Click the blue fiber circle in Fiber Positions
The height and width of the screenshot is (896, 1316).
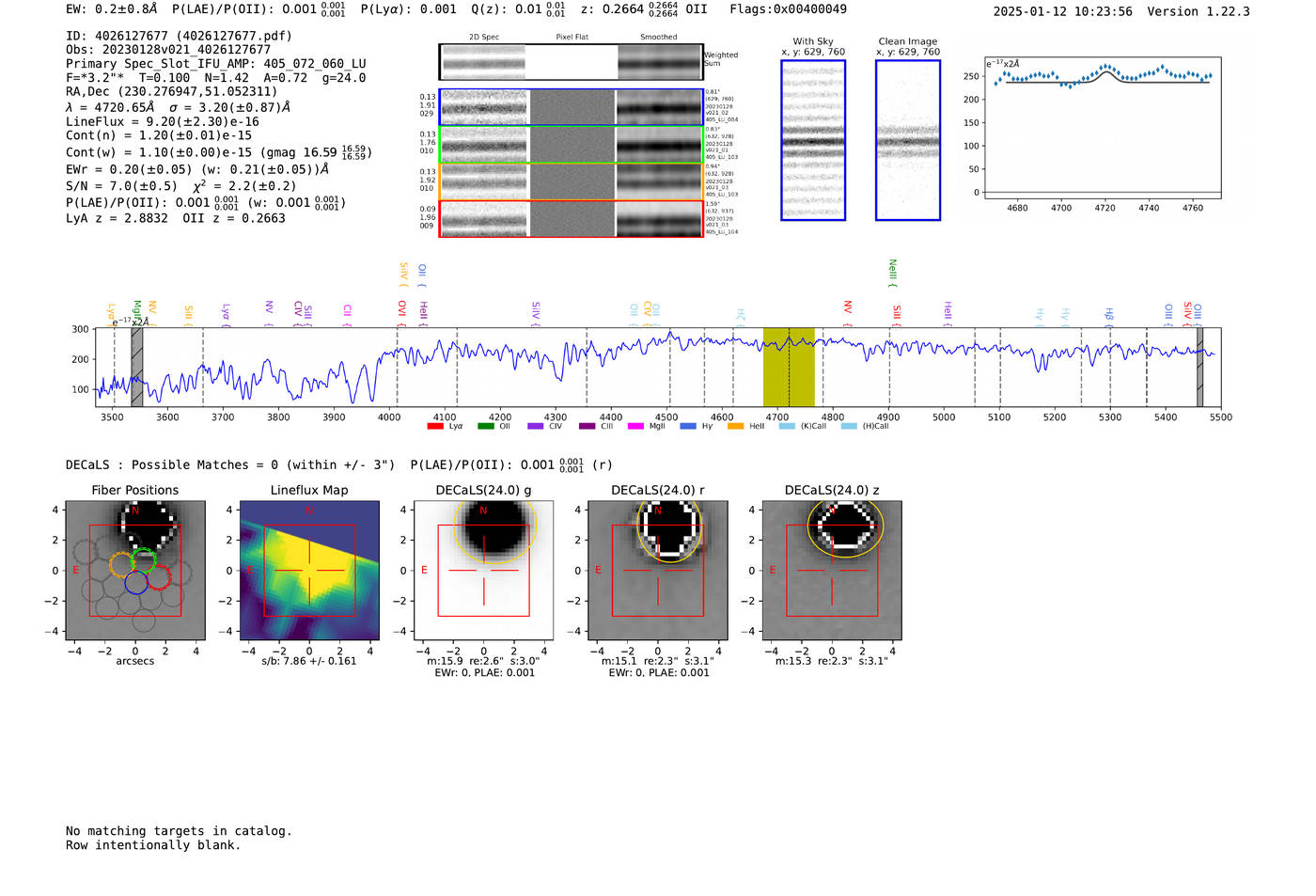pyautogui.click(x=136, y=582)
